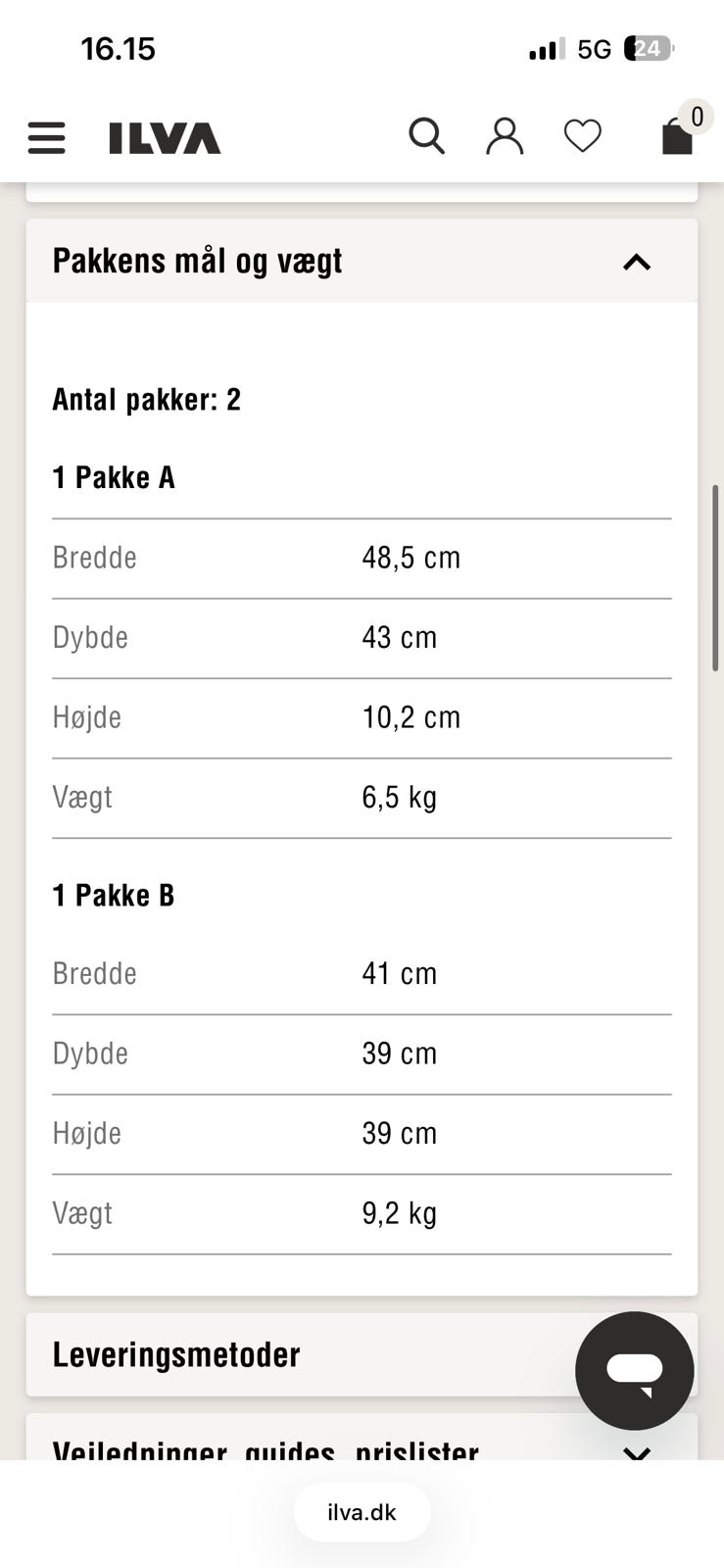This screenshot has width=724, height=1568.
Task: Open the search magnifier icon
Action: click(426, 136)
